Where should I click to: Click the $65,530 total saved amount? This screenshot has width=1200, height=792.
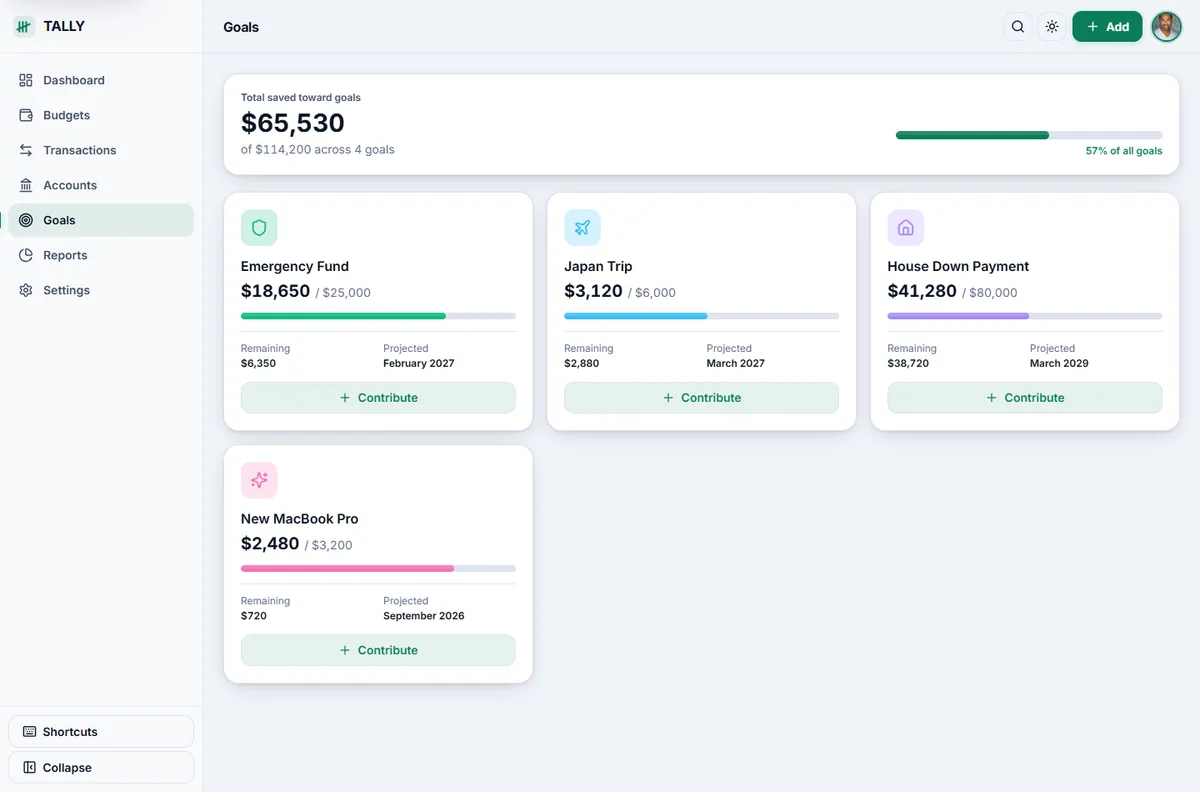[x=293, y=123]
